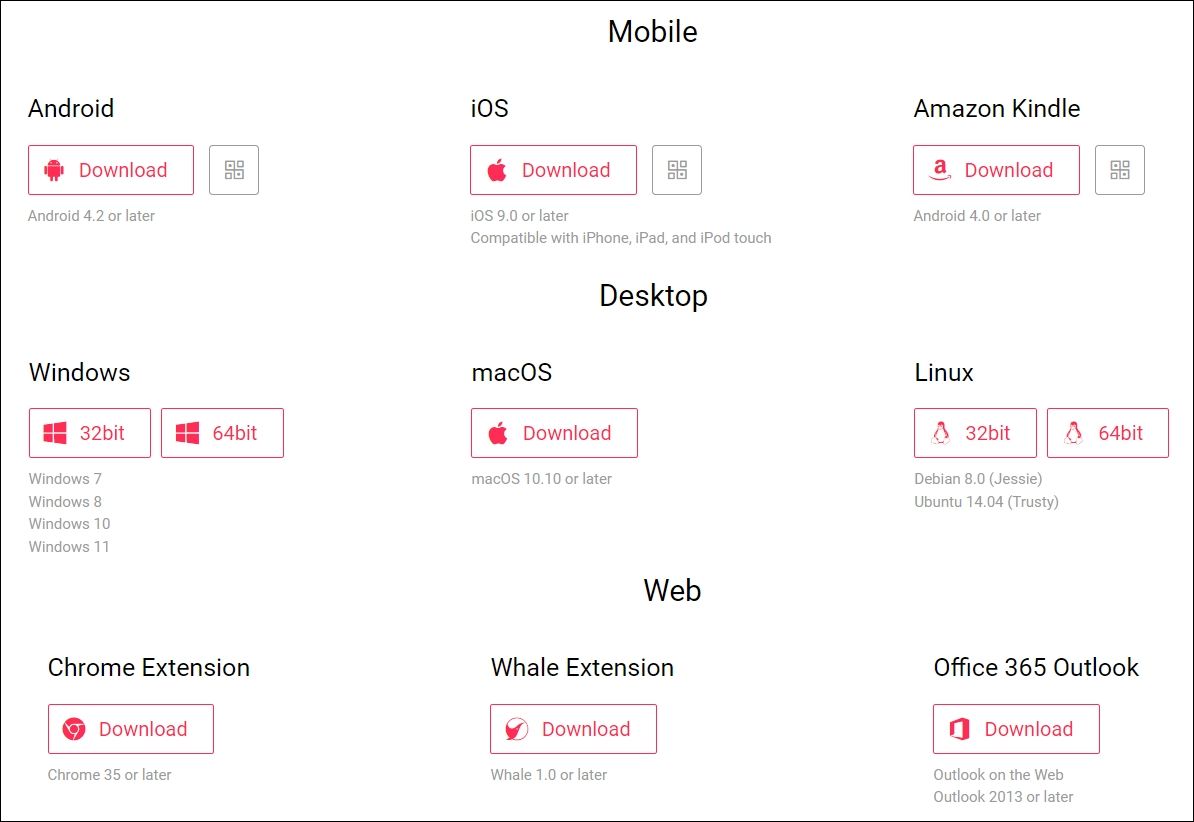Download the app for Android
Image resolution: width=1194 pixels, height=822 pixels.
point(110,170)
